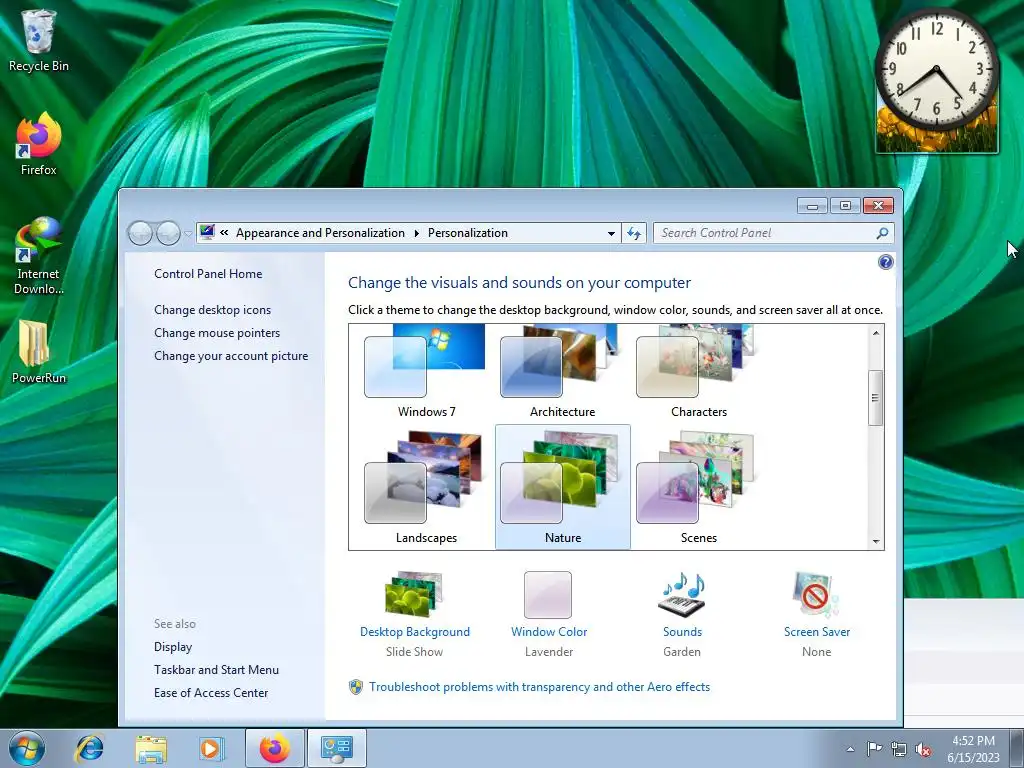Open Windows Explorer from taskbar
This screenshot has height=768, width=1024.
[151, 748]
